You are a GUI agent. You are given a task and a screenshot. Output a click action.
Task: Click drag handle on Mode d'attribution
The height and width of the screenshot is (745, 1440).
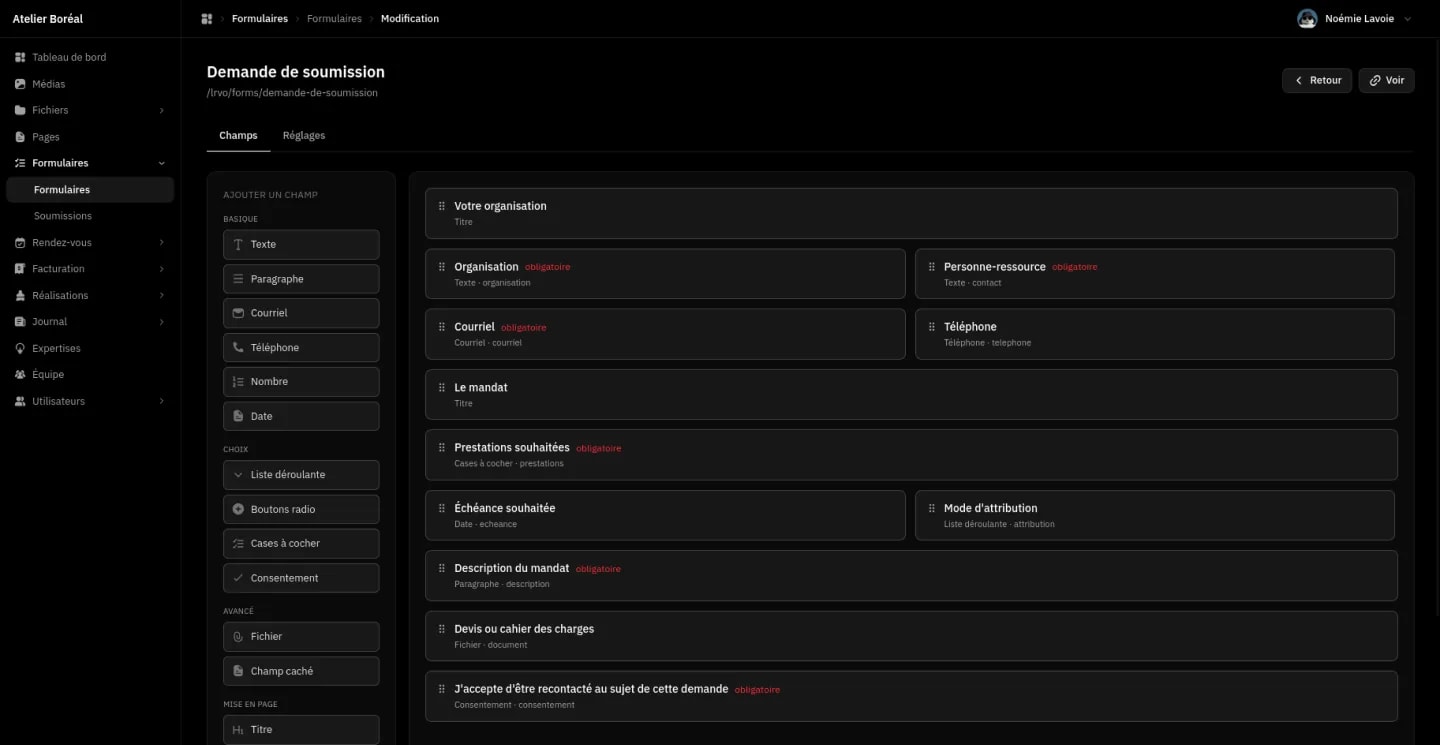tap(932, 508)
